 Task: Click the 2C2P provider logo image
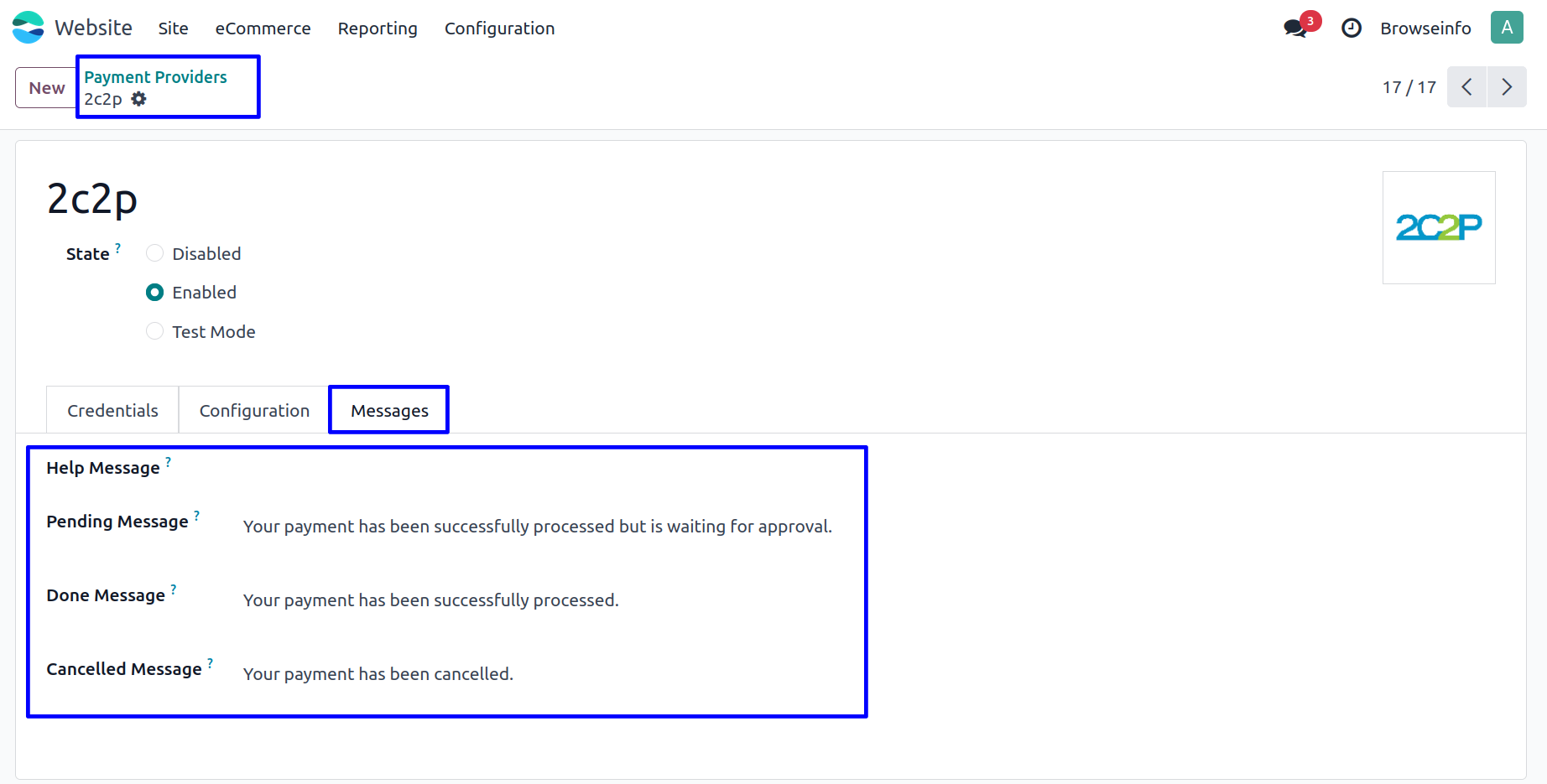(x=1439, y=227)
